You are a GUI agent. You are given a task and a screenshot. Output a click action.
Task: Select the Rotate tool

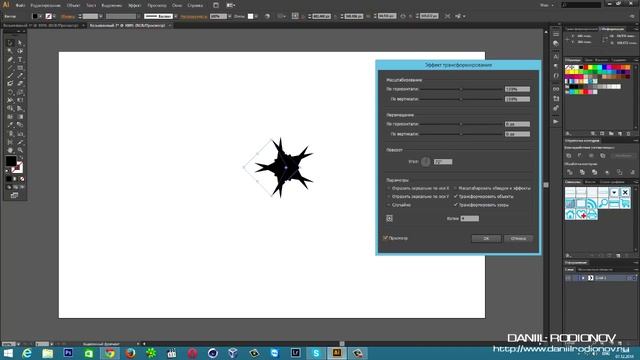coord(10,92)
